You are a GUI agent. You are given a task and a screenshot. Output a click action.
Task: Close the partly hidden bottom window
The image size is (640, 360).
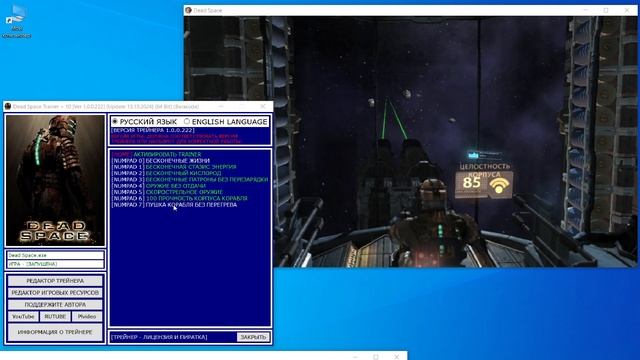pyautogui.click(x=397, y=357)
